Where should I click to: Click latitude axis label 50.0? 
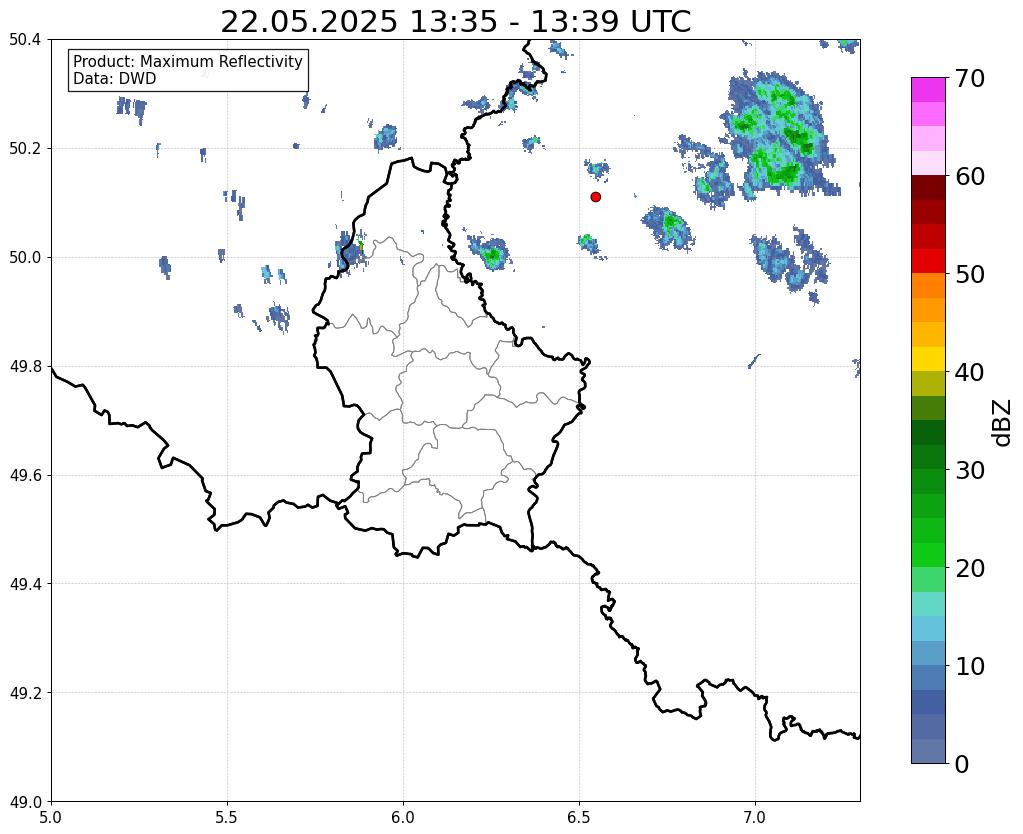coord(25,258)
